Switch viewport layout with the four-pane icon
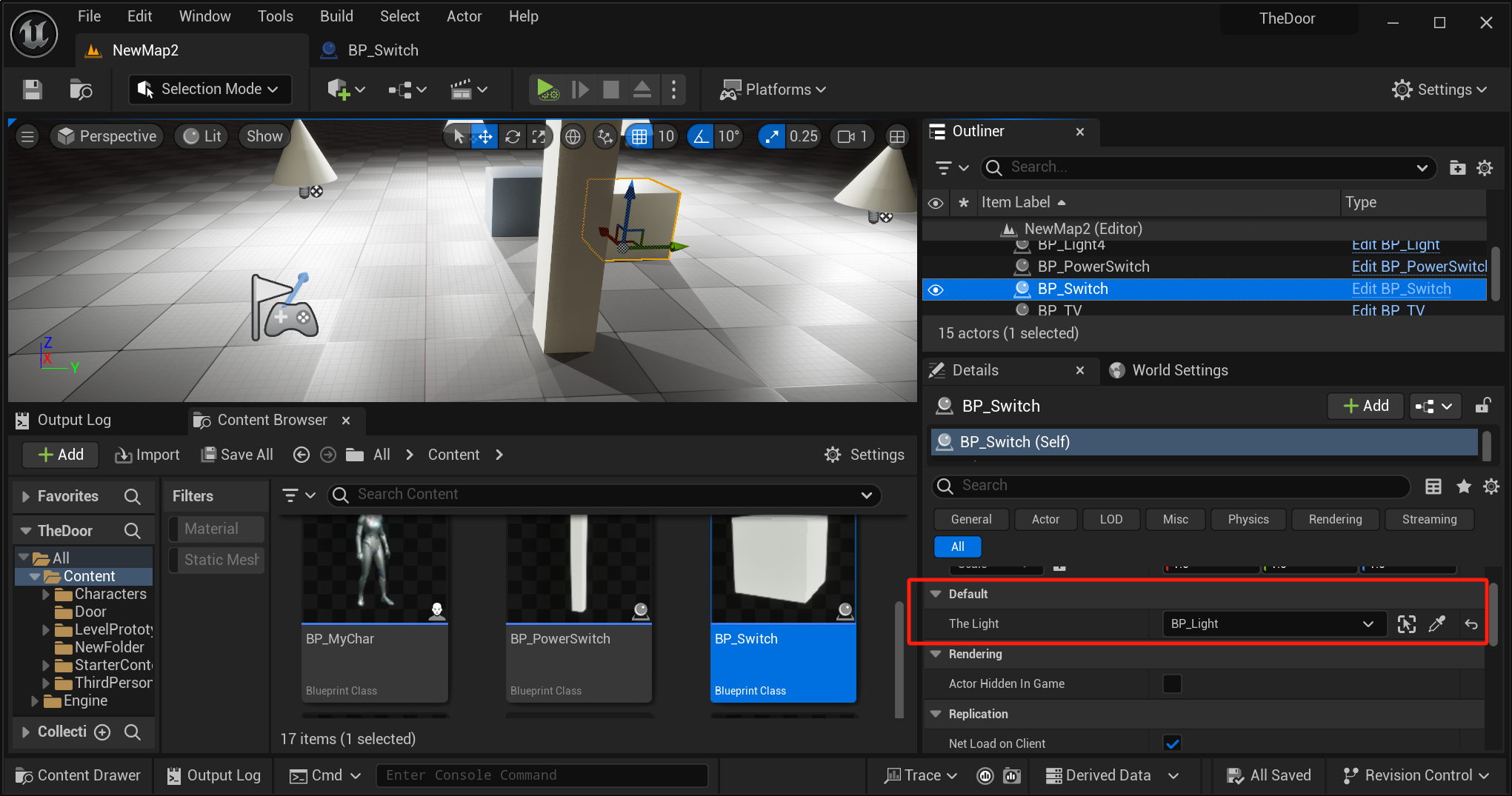 coord(897,136)
